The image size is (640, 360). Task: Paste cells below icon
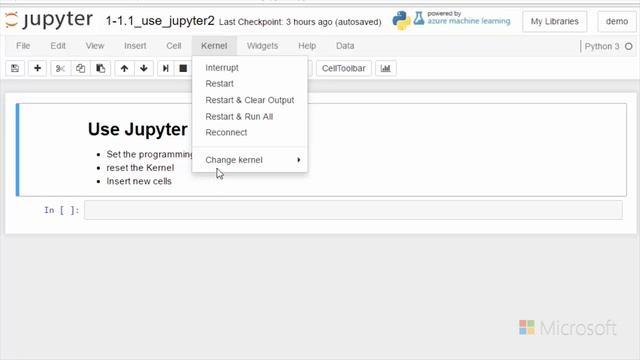pos(100,68)
